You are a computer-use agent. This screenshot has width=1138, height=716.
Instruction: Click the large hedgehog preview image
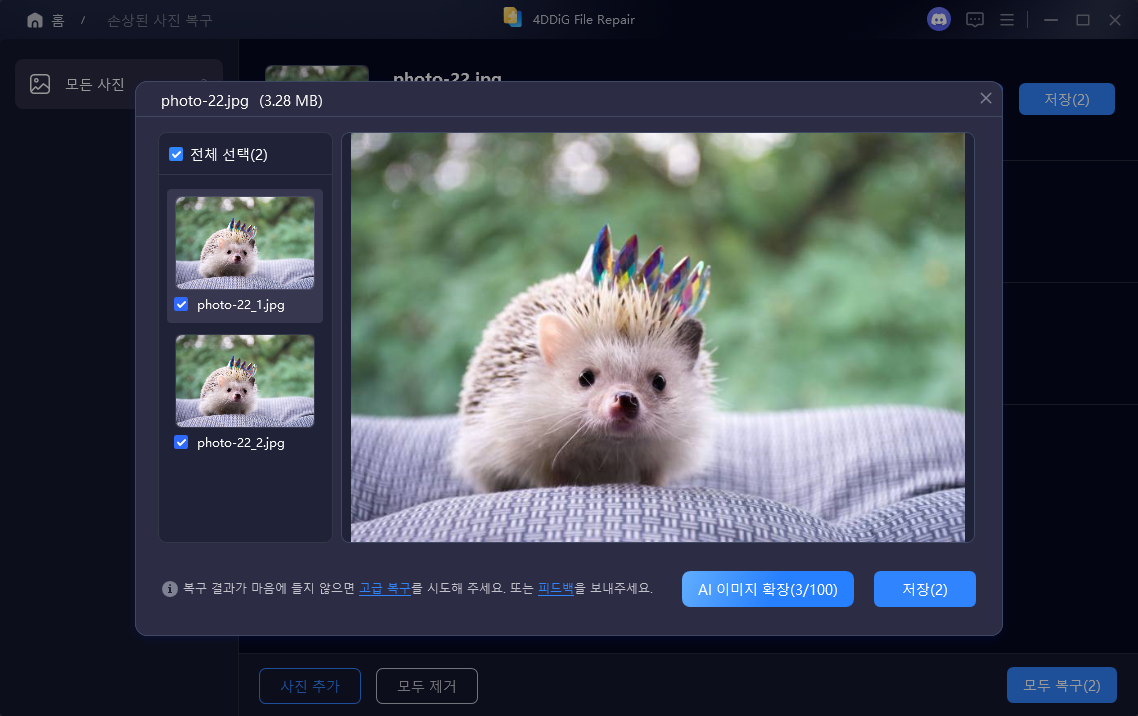tap(658, 337)
